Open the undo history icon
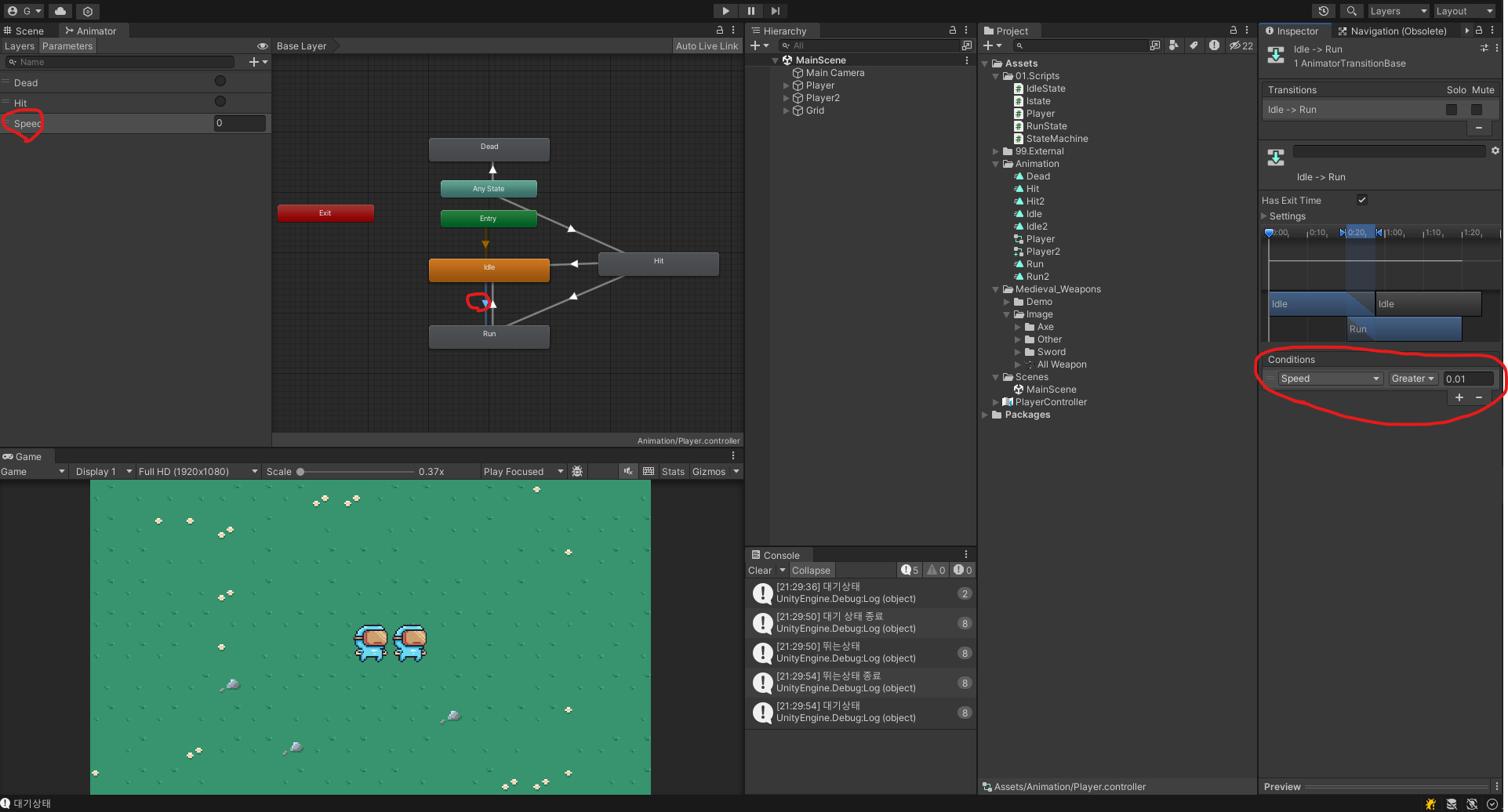Viewport: 1508px width, 812px height. pyautogui.click(x=1324, y=11)
